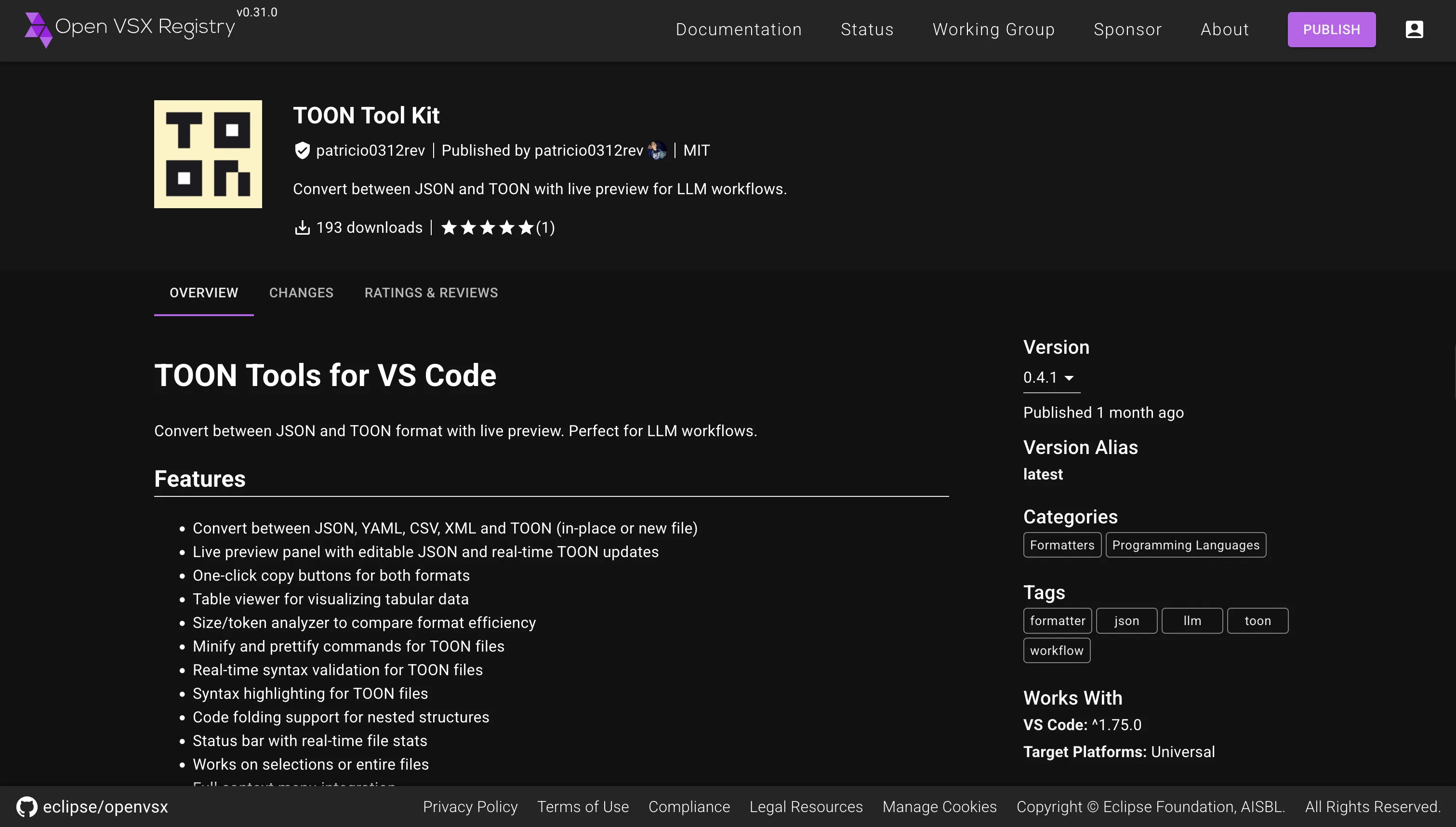Screen dimensions: 1456x827
Task: Click the json tag
Action: coord(1126,621)
